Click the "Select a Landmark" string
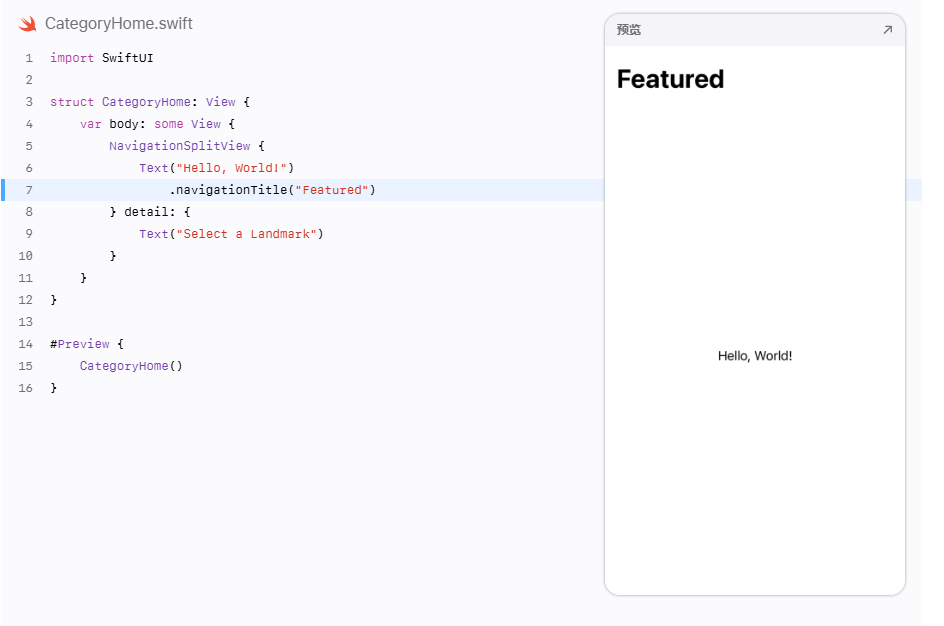Image resolution: width=944 pixels, height=626 pixels. coord(246,234)
